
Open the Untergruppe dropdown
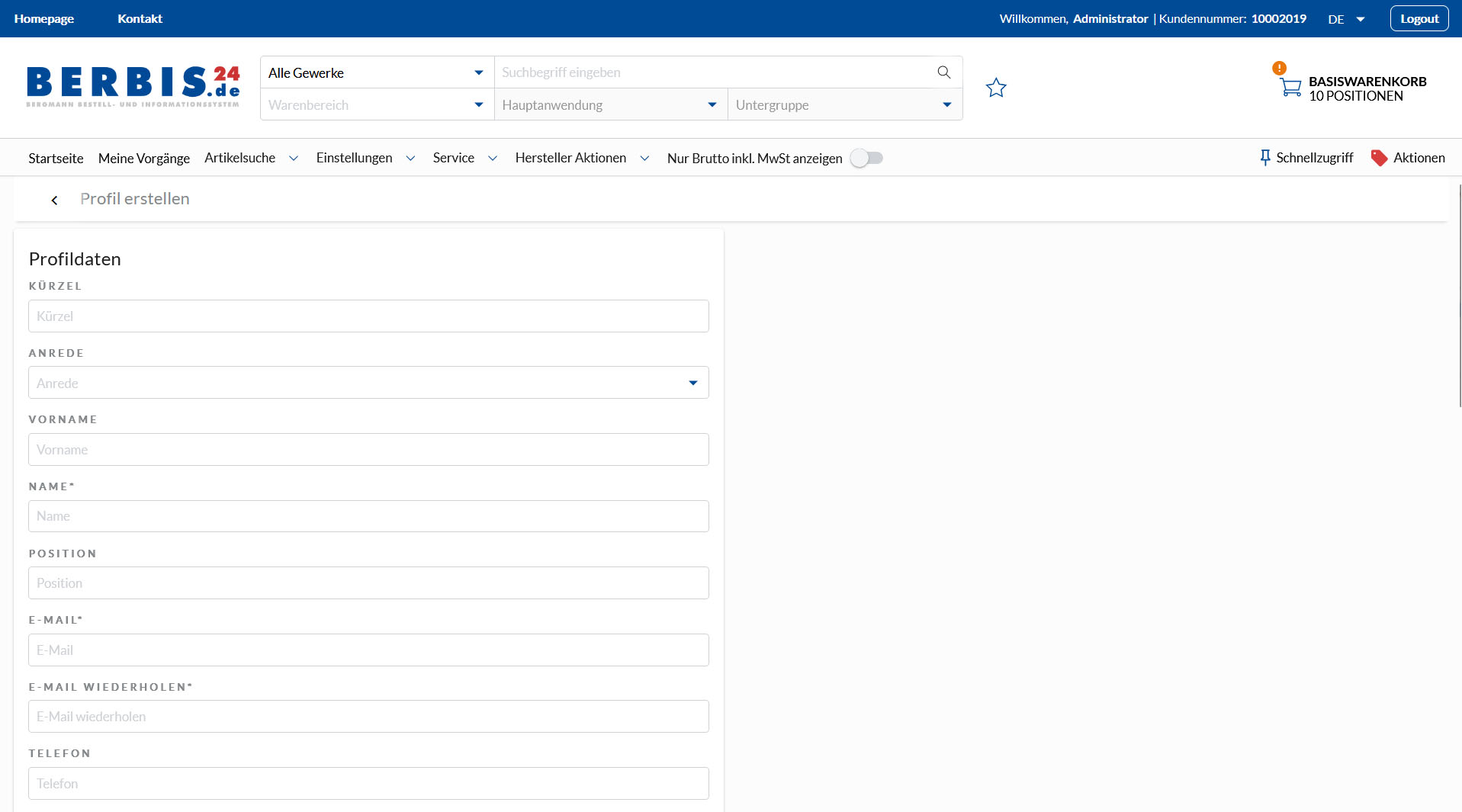coord(845,104)
